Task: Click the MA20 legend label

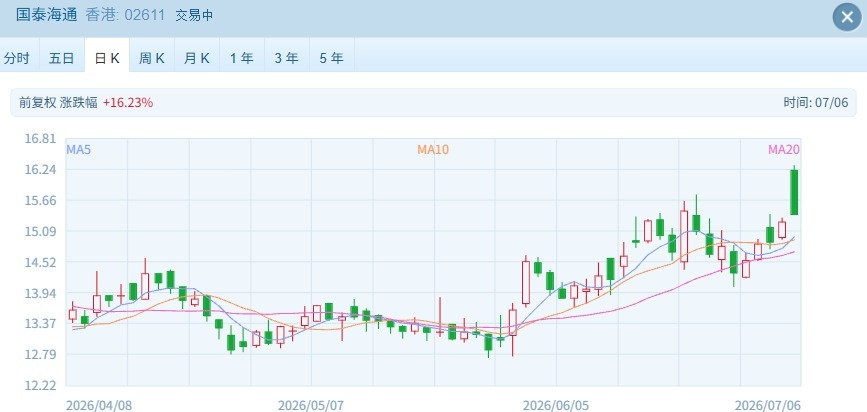Action: 784,149
